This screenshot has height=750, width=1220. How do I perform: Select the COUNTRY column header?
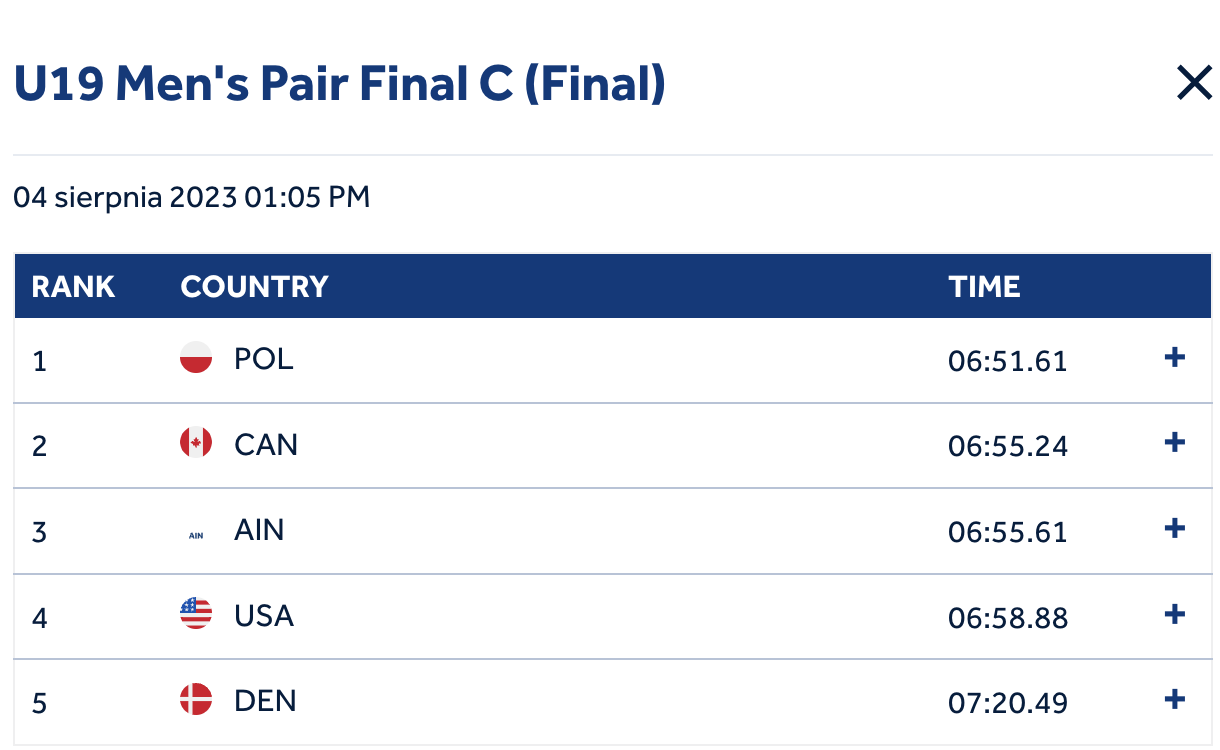[x=254, y=287]
